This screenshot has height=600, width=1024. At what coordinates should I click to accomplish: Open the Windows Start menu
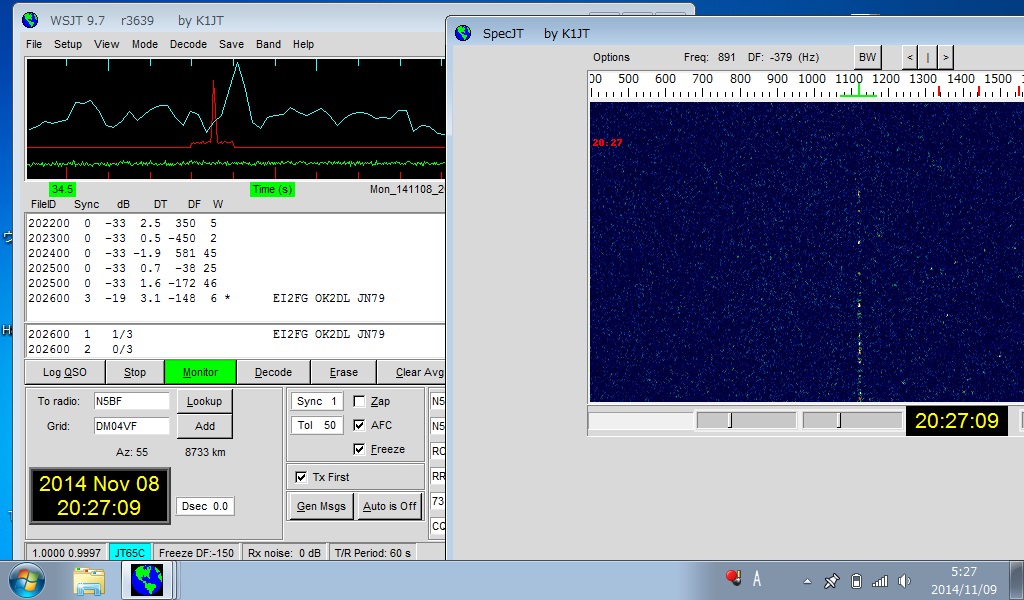27,580
